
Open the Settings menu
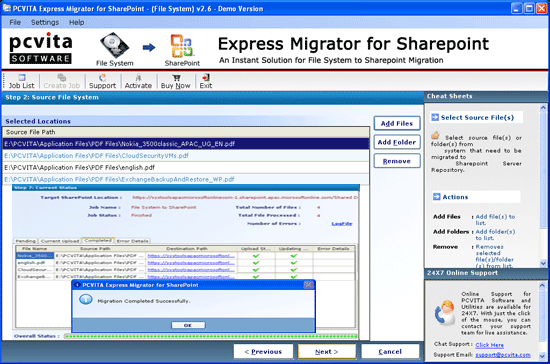(x=45, y=22)
